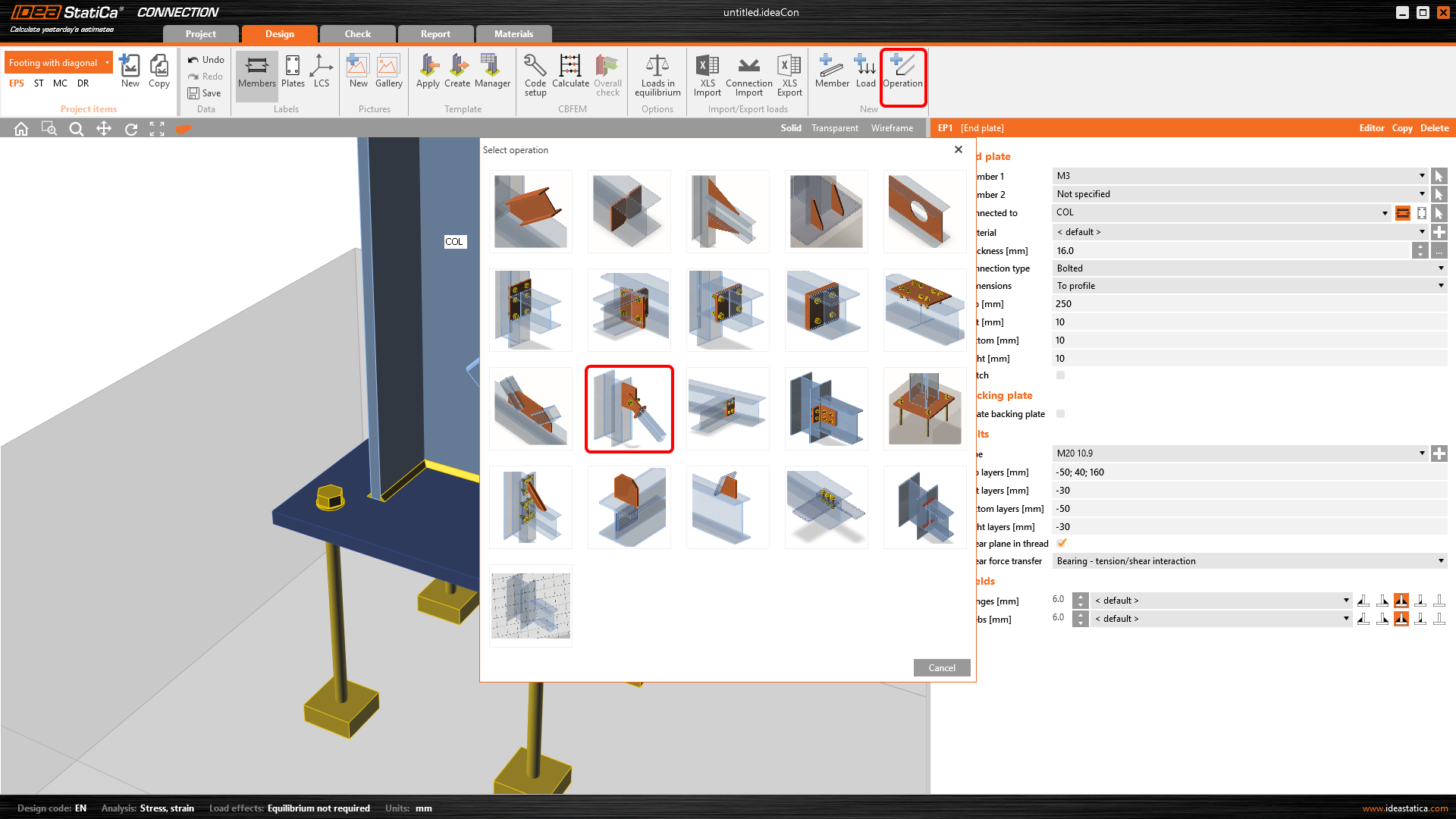
Task: Switch to the Check tab
Action: click(357, 34)
